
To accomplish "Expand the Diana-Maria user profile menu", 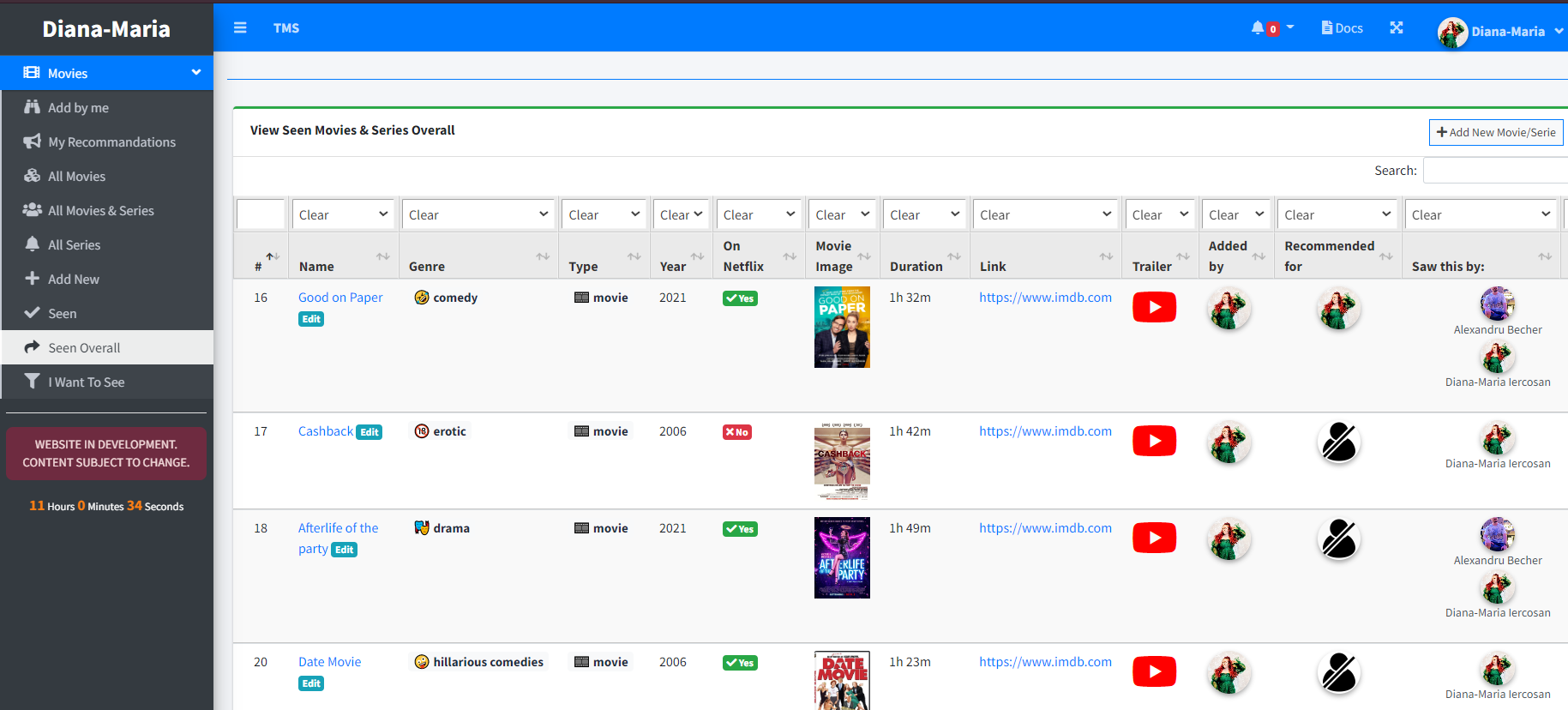I will (x=1500, y=32).
